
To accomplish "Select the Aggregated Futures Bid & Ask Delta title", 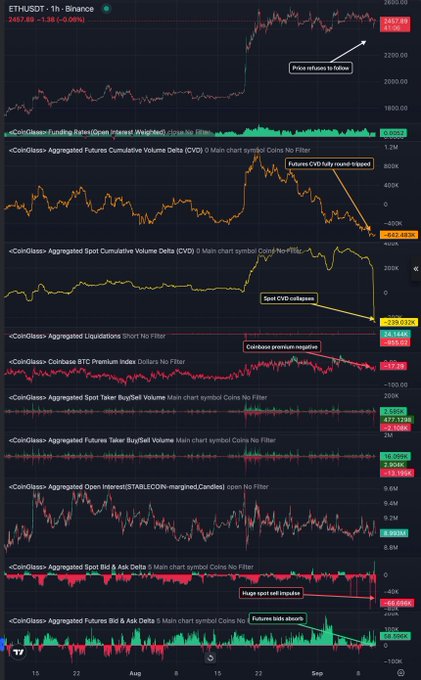I will 82,621.
